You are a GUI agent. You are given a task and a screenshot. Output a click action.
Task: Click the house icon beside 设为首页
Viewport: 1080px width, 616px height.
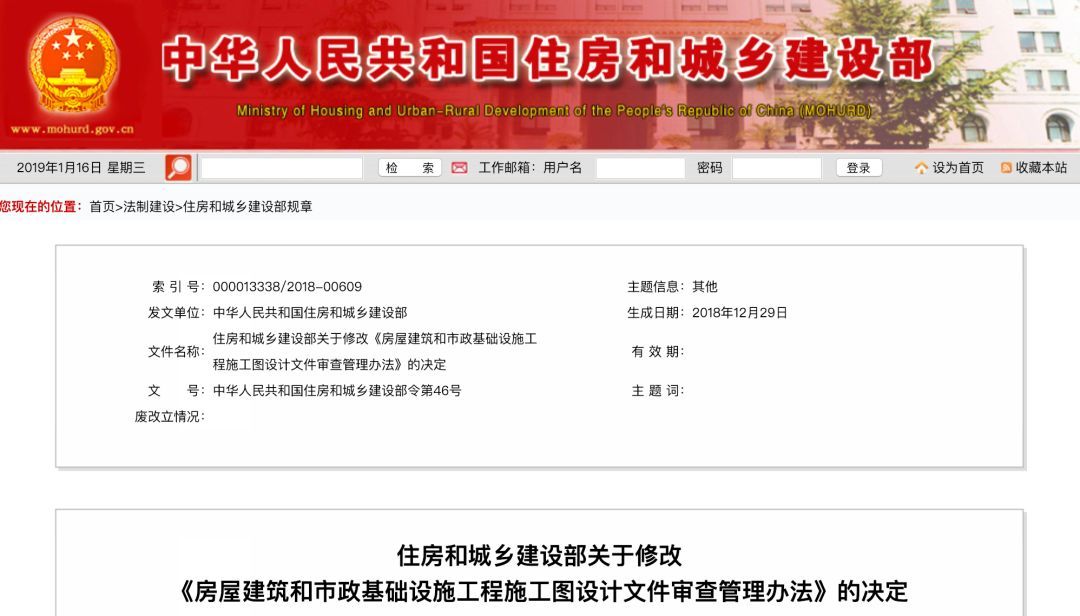point(921,167)
